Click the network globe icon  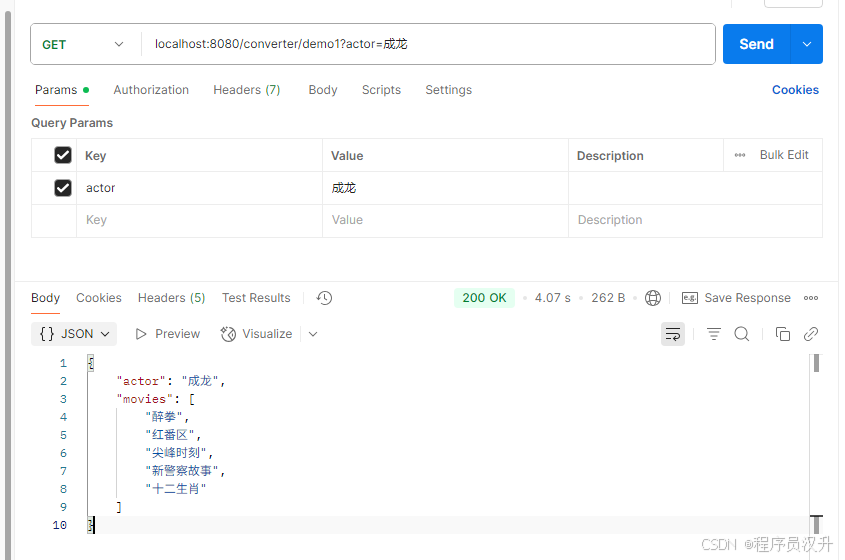(x=653, y=298)
